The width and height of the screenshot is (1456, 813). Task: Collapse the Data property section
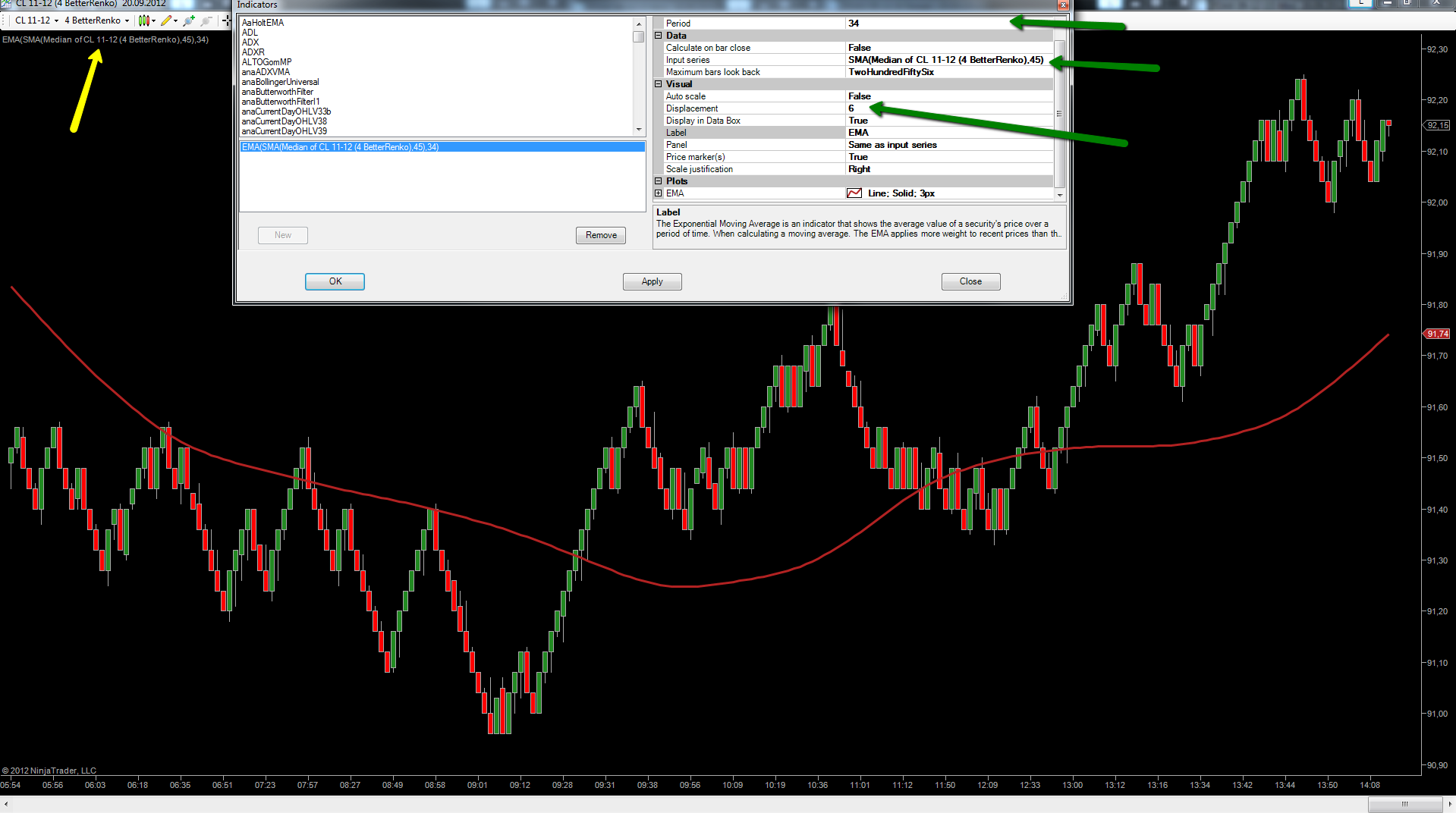659,36
